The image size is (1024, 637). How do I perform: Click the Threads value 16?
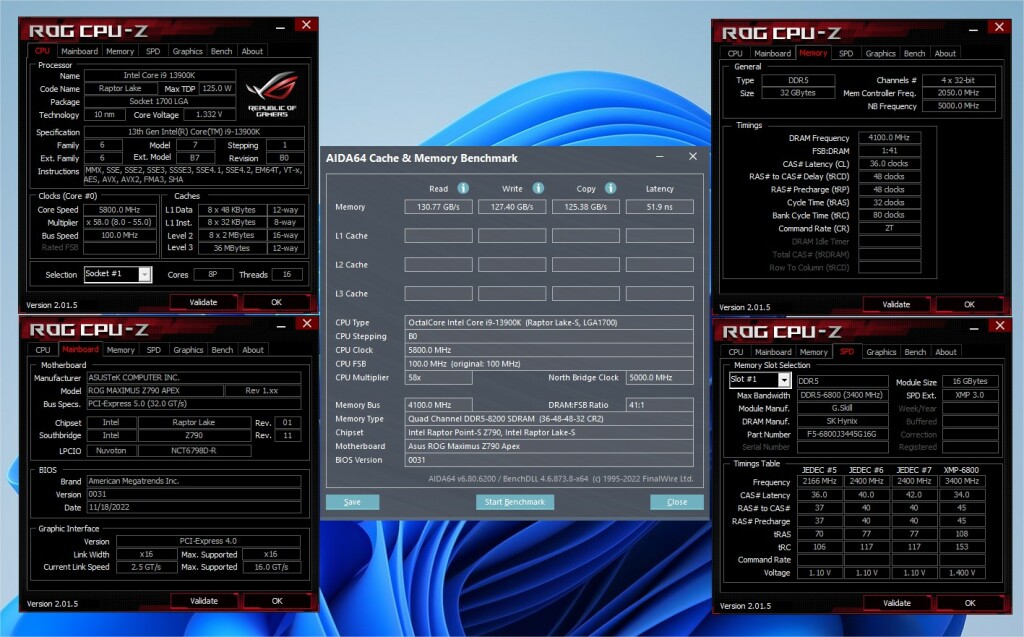tap(287, 274)
